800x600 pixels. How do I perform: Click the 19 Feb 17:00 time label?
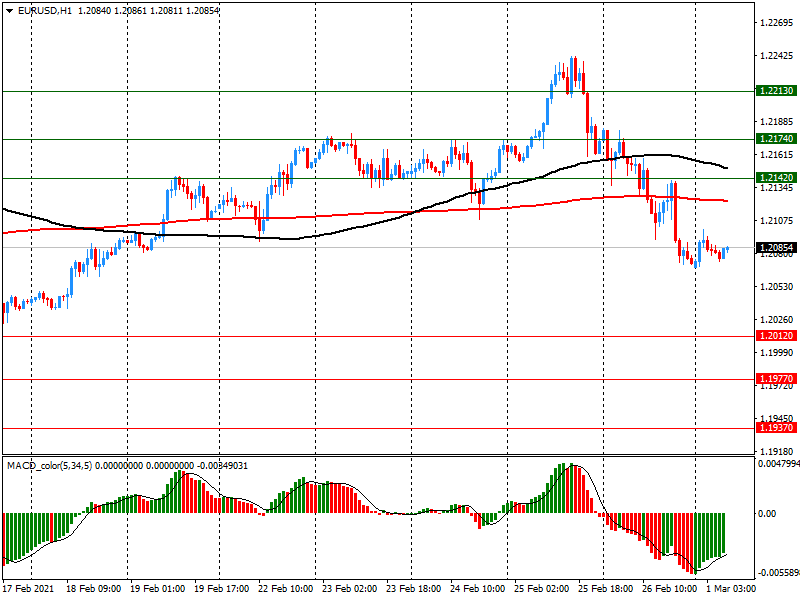(x=221, y=589)
